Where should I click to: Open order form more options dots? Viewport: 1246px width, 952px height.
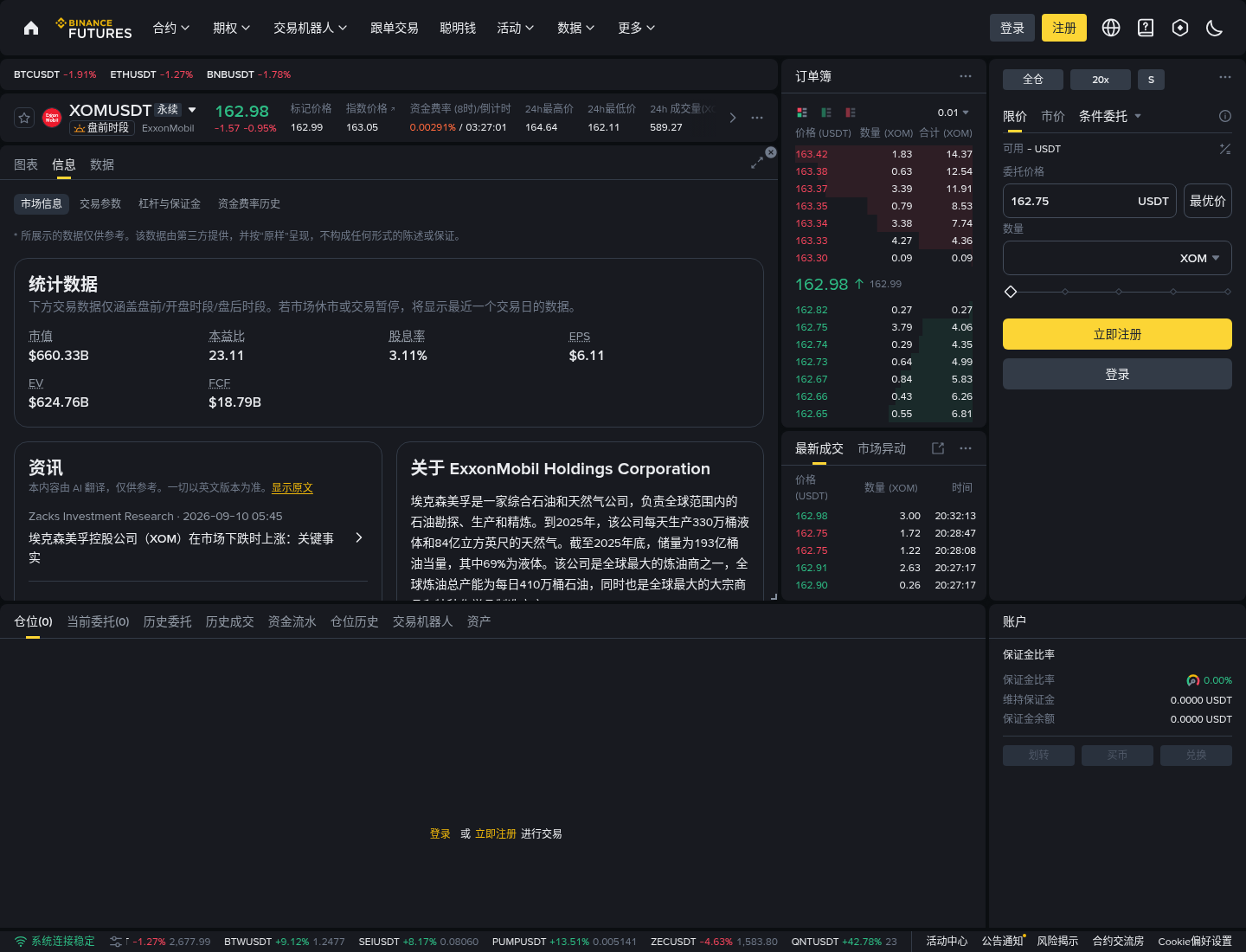(x=1225, y=77)
